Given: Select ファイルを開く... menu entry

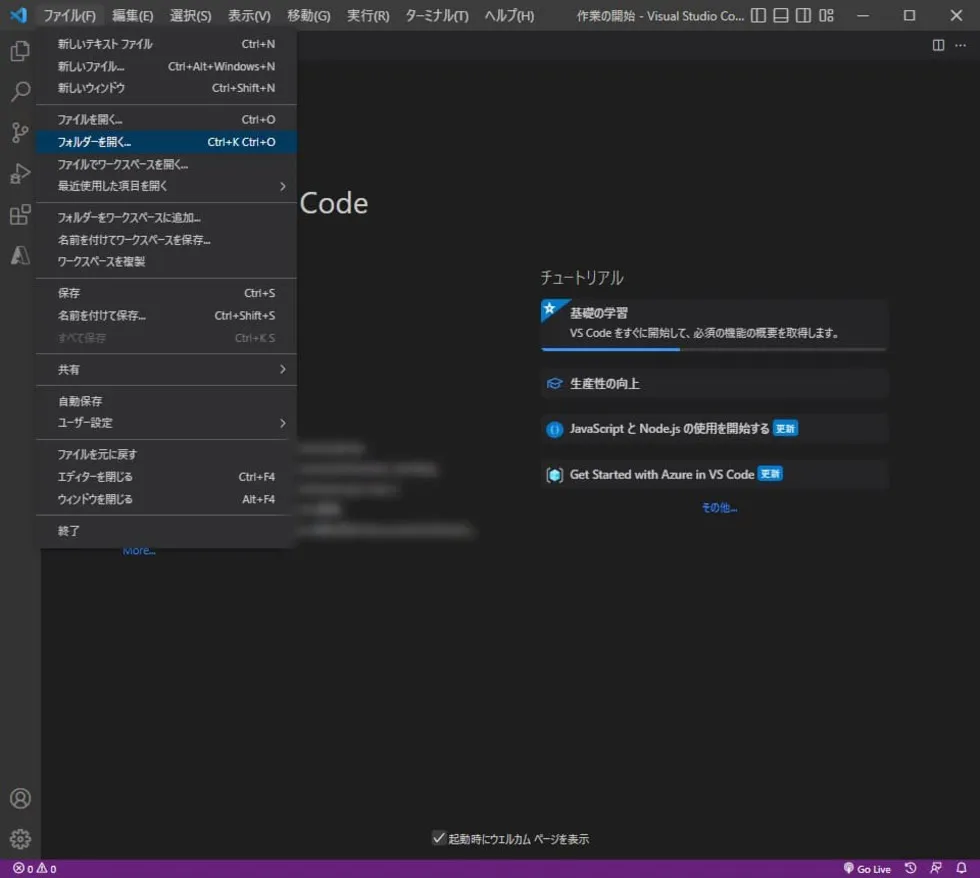Looking at the screenshot, I should coord(166,119).
